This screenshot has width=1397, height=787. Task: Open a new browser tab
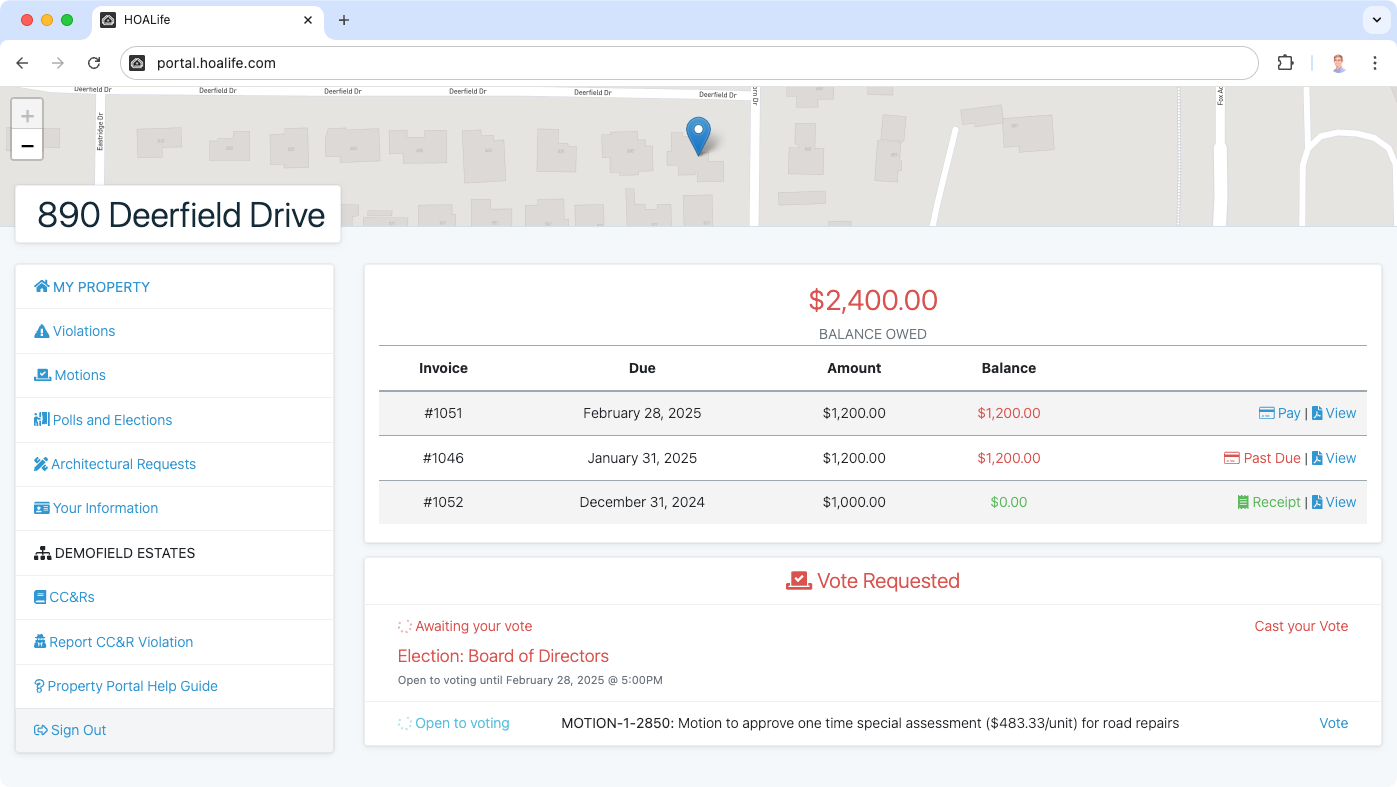tap(344, 19)
